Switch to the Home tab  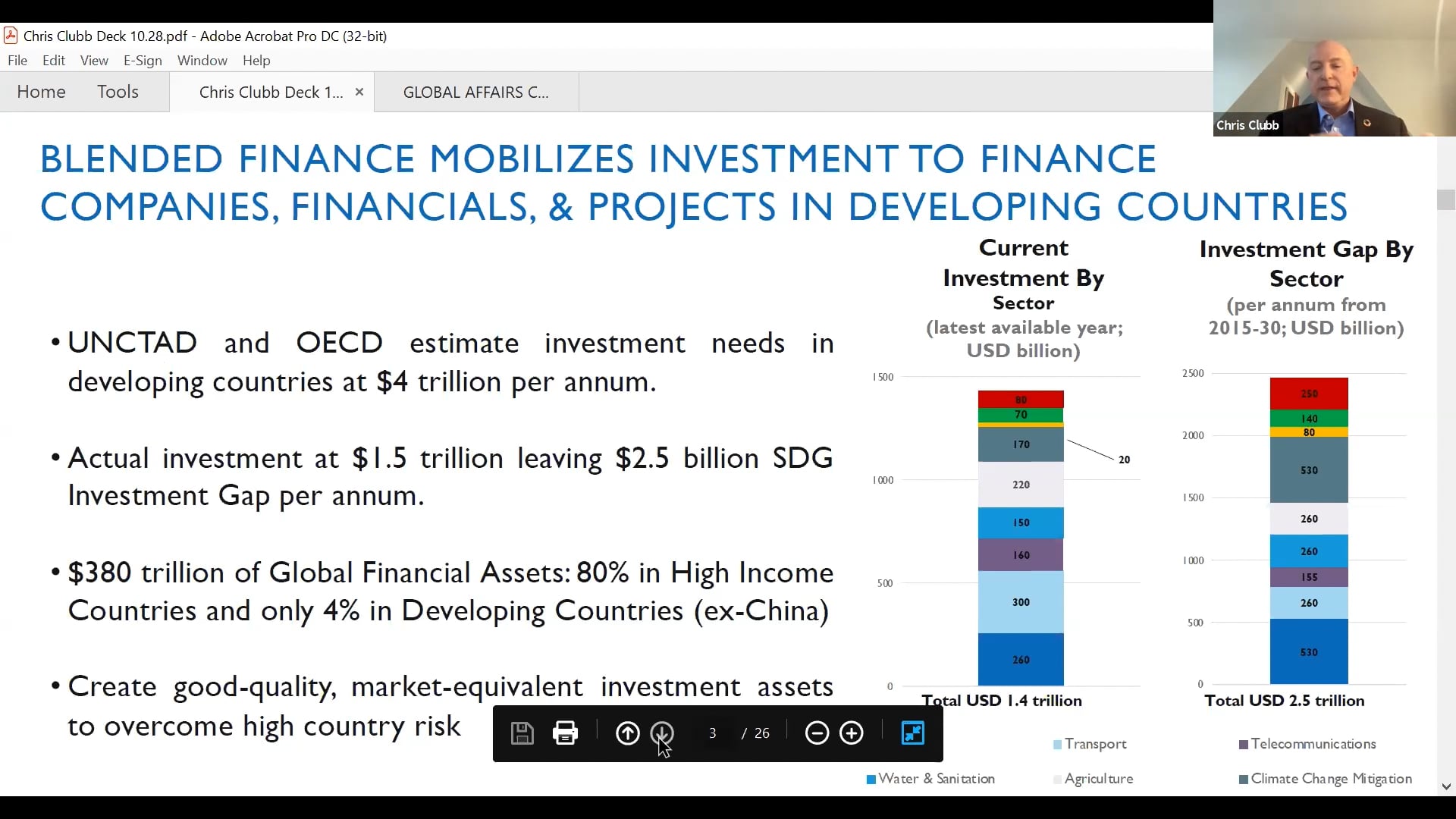point(40,91)
